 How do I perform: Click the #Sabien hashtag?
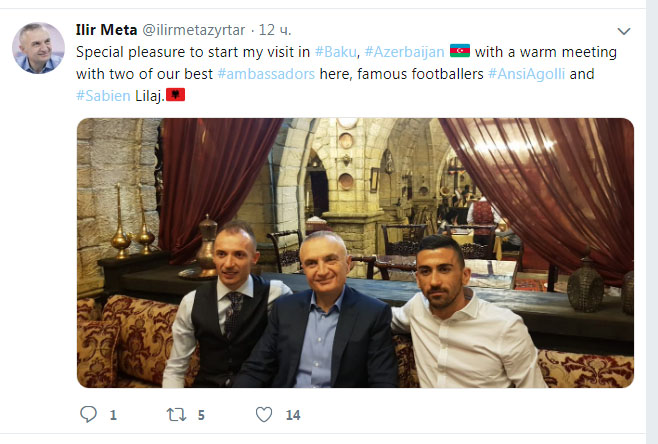point(103,96)
